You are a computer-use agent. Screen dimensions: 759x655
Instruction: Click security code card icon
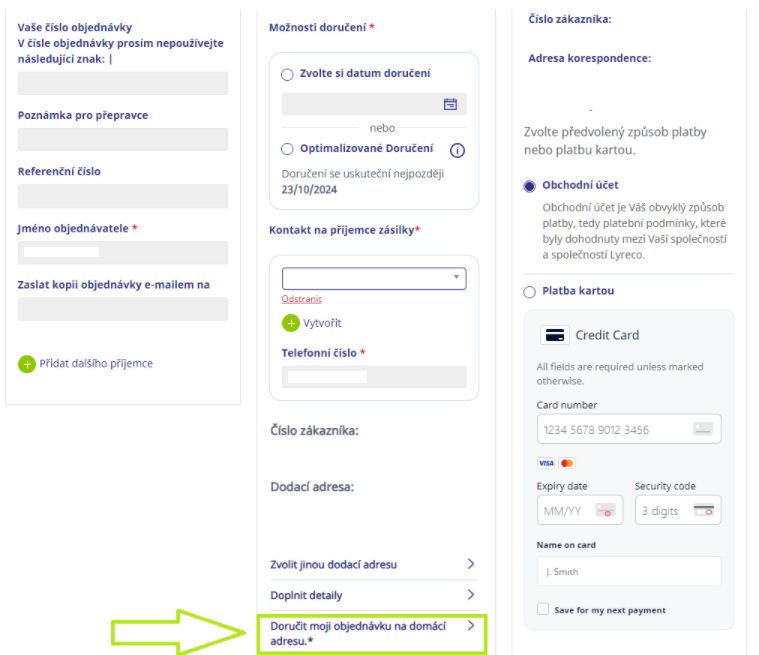click(x=703, y=510)
